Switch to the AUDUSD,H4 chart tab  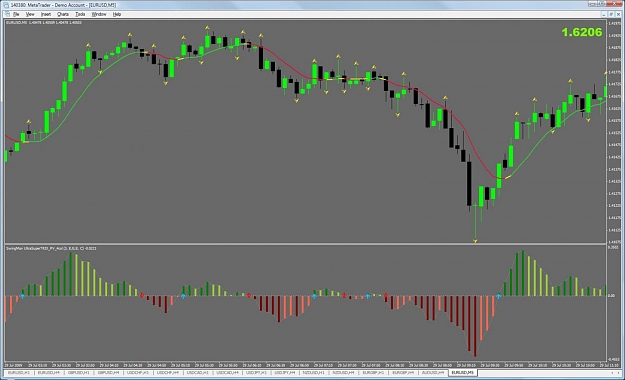433,372
